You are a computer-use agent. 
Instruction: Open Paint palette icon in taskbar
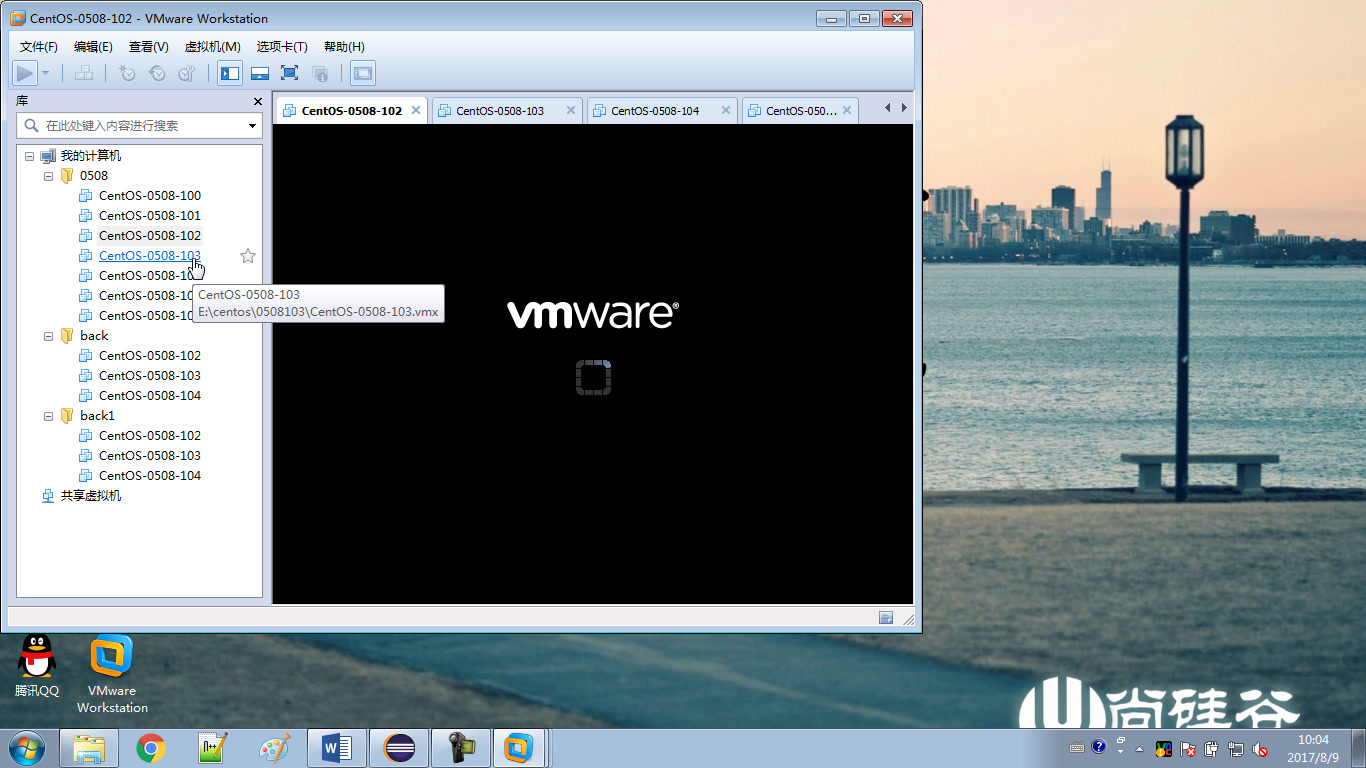[275, 748]
